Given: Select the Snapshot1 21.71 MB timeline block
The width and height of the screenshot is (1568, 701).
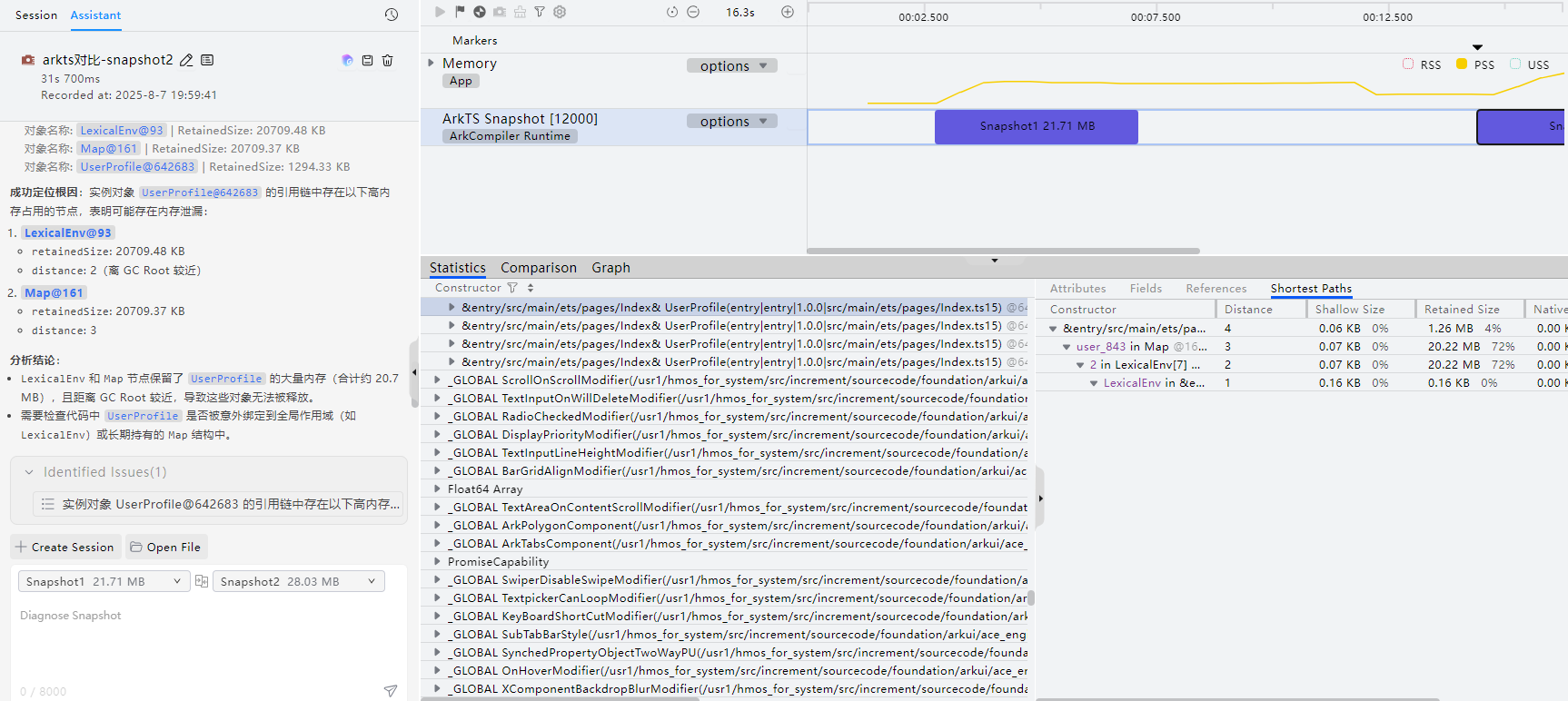Looking at the screenshot, I should (x=1036, y=126).
